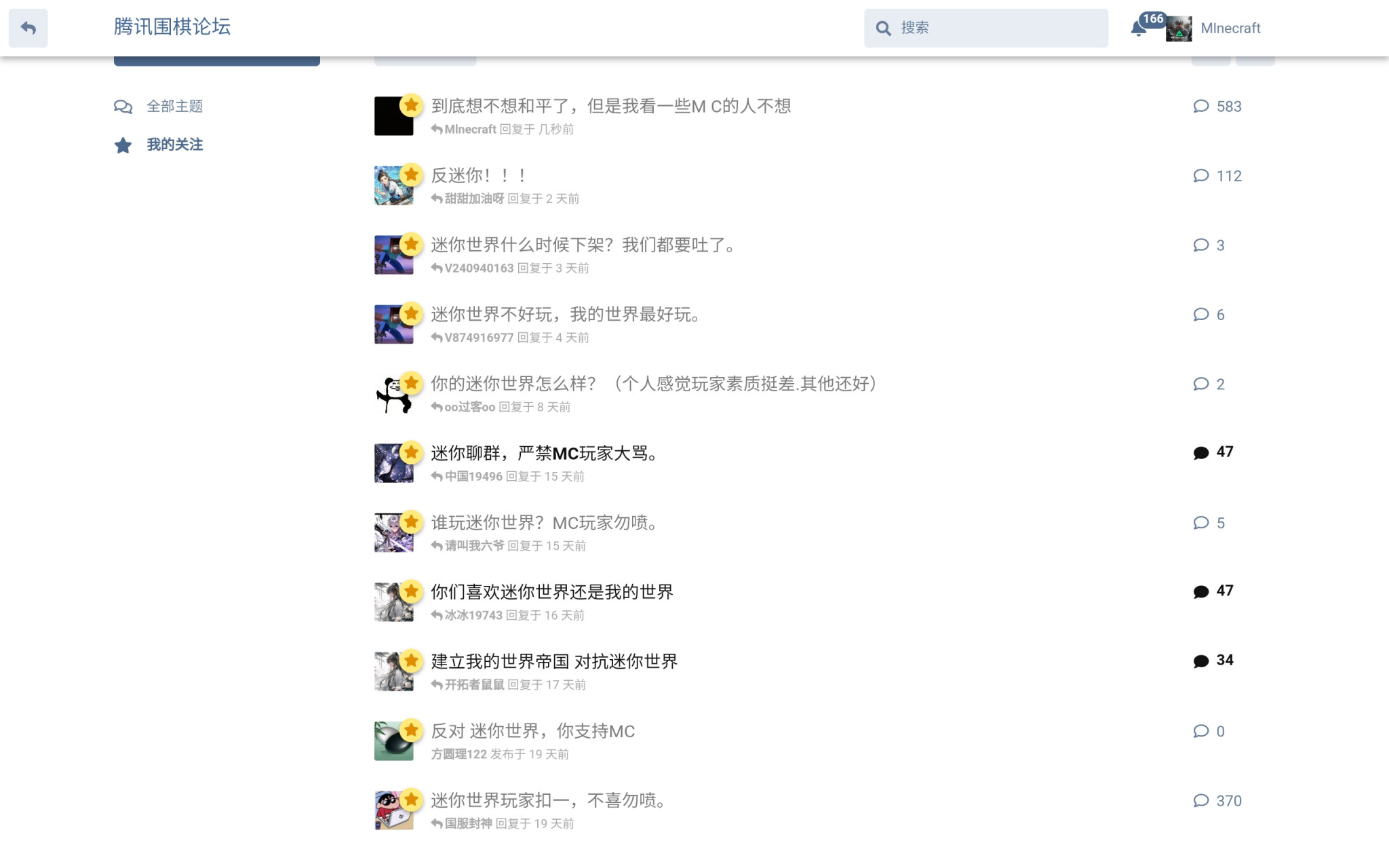Open thread 迷你聊群，严禁MC玩家大骂。
The width and height of the screenshot is (1389, 868).
(546, 453)
